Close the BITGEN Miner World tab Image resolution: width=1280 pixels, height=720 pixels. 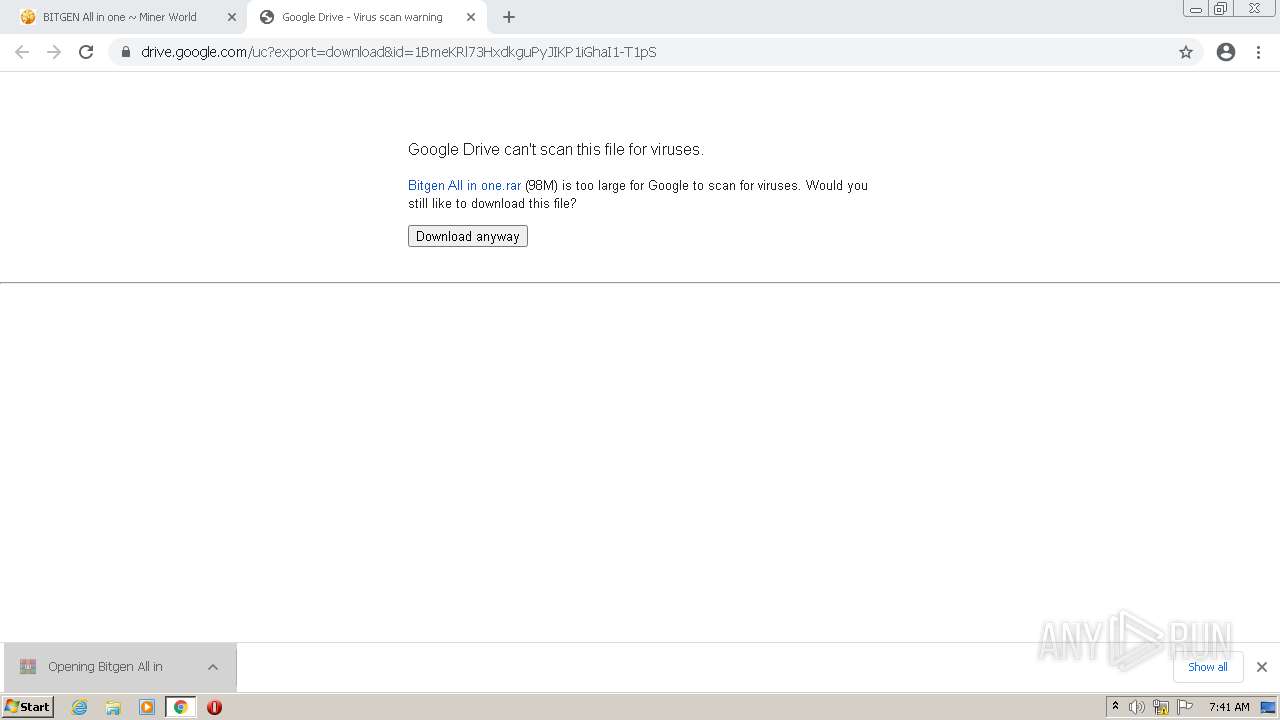[231, 17]
